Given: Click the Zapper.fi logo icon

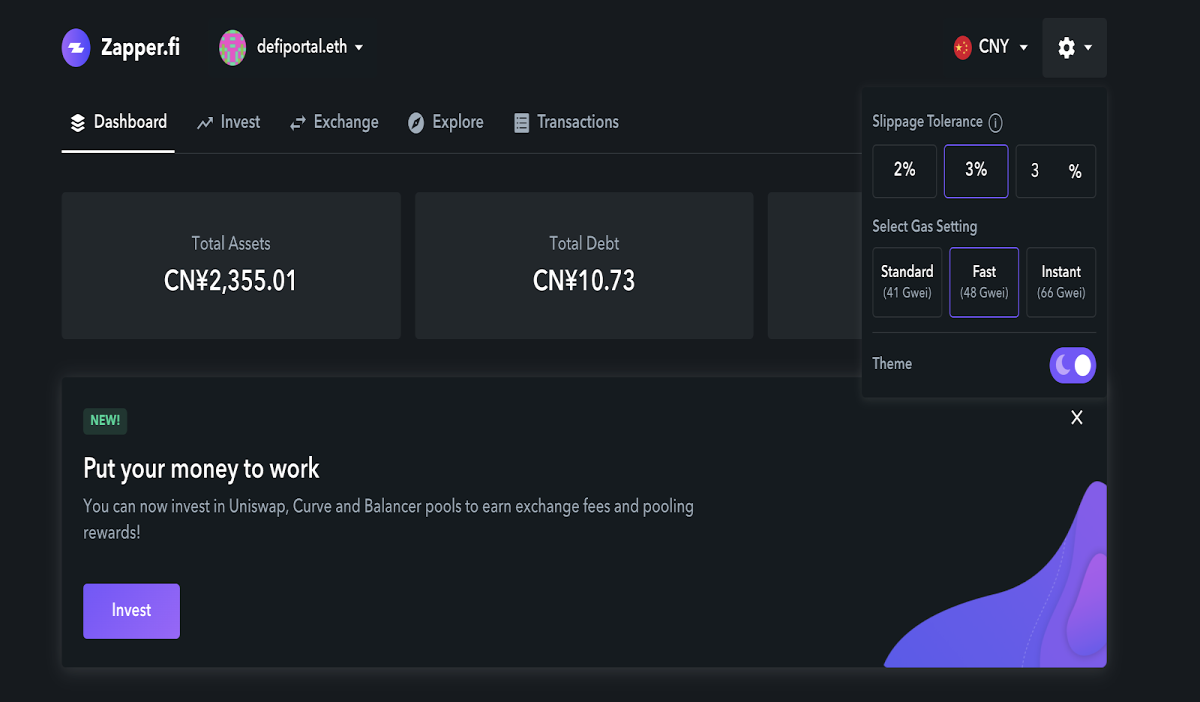Looking at the screenshot, I should [x=76, y=47].
